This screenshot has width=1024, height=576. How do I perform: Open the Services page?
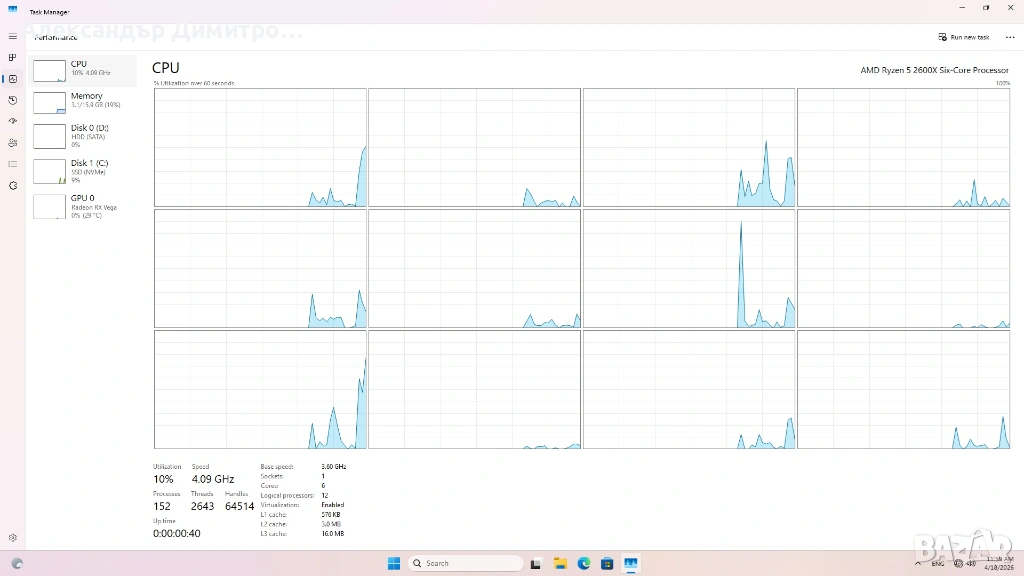tap(12, 185)
